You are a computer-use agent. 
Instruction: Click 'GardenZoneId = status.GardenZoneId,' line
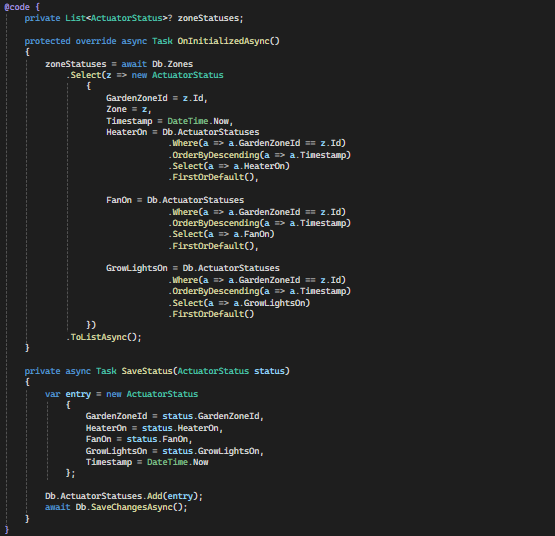[175, 416]
